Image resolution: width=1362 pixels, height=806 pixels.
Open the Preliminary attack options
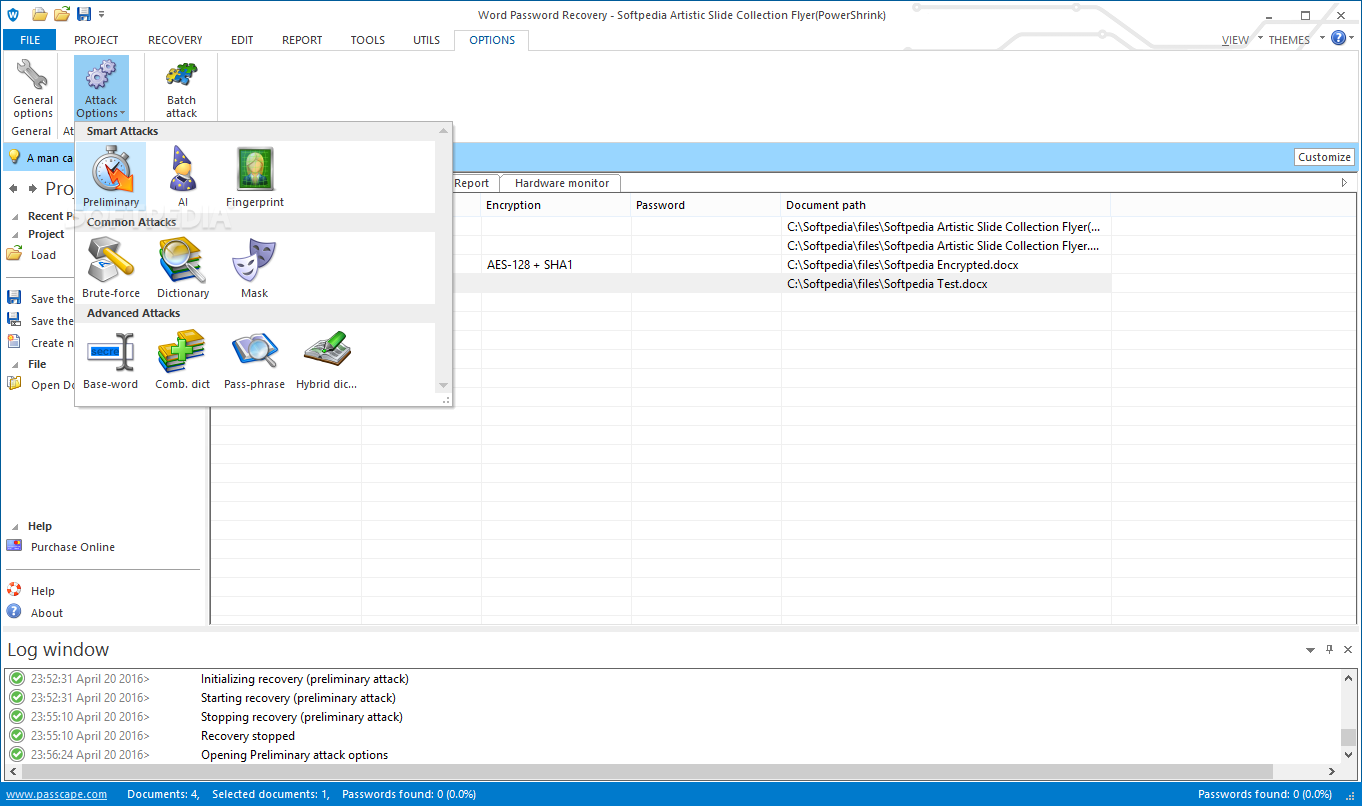tap(111, 177)
